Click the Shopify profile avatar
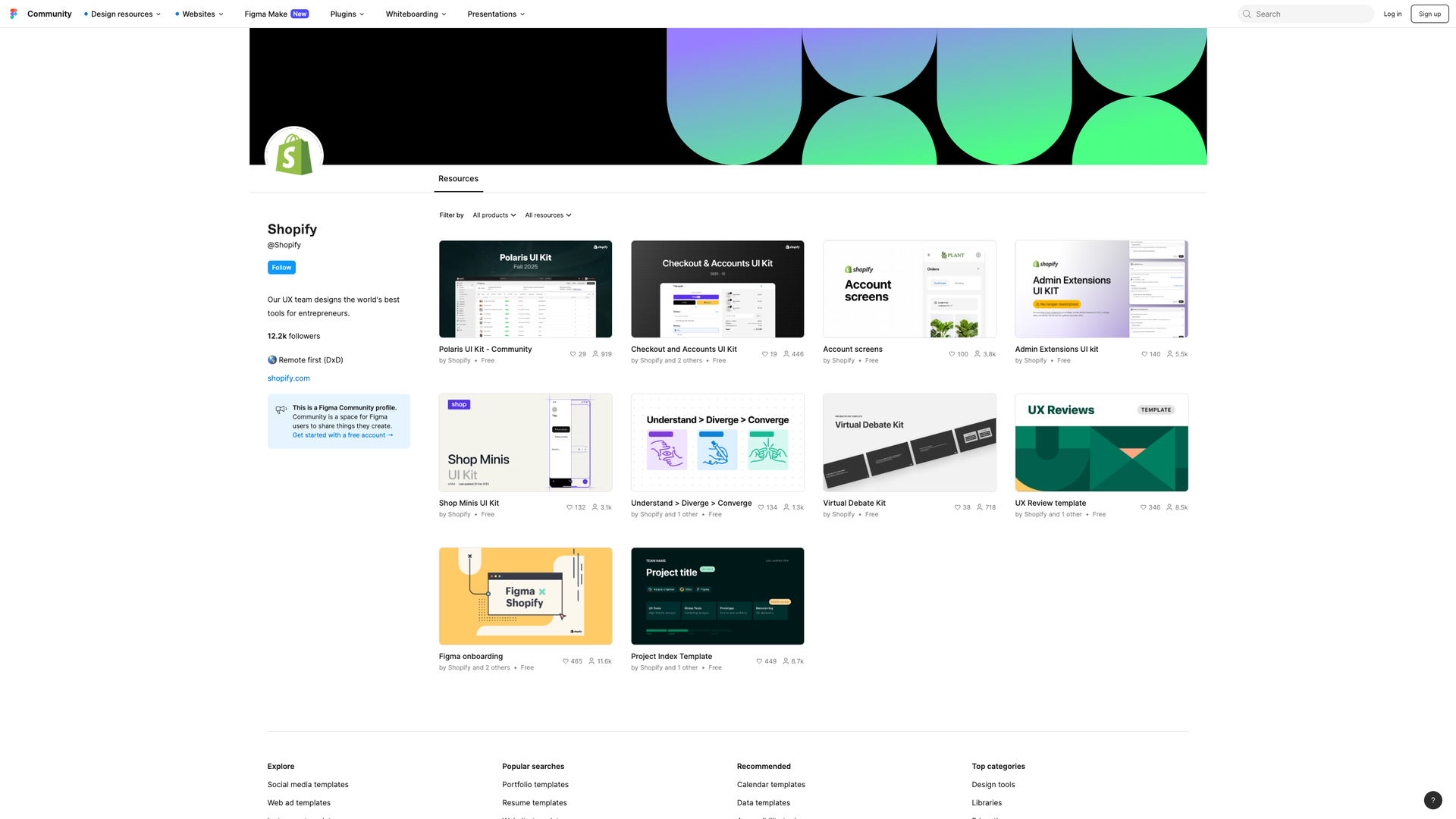 click(293, 155)
